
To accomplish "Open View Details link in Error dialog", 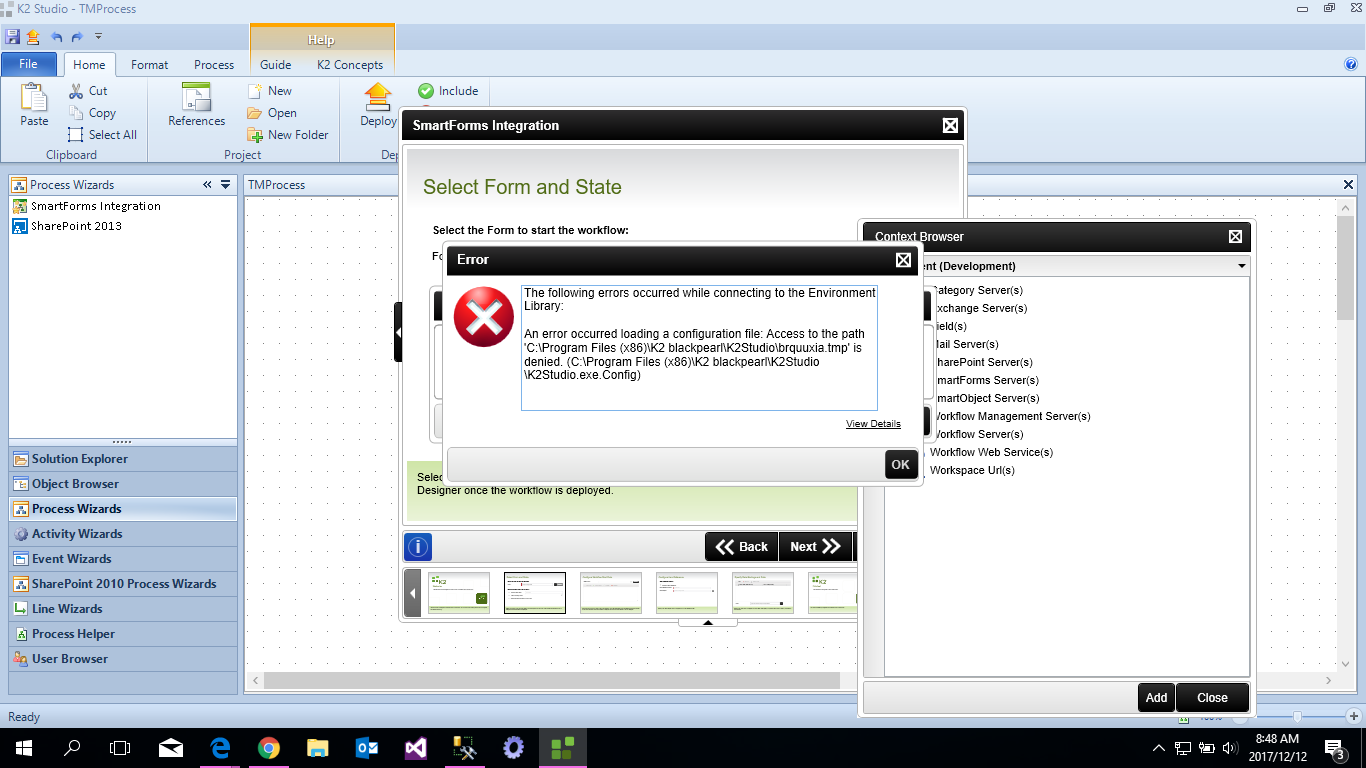I will coord(873,424).
